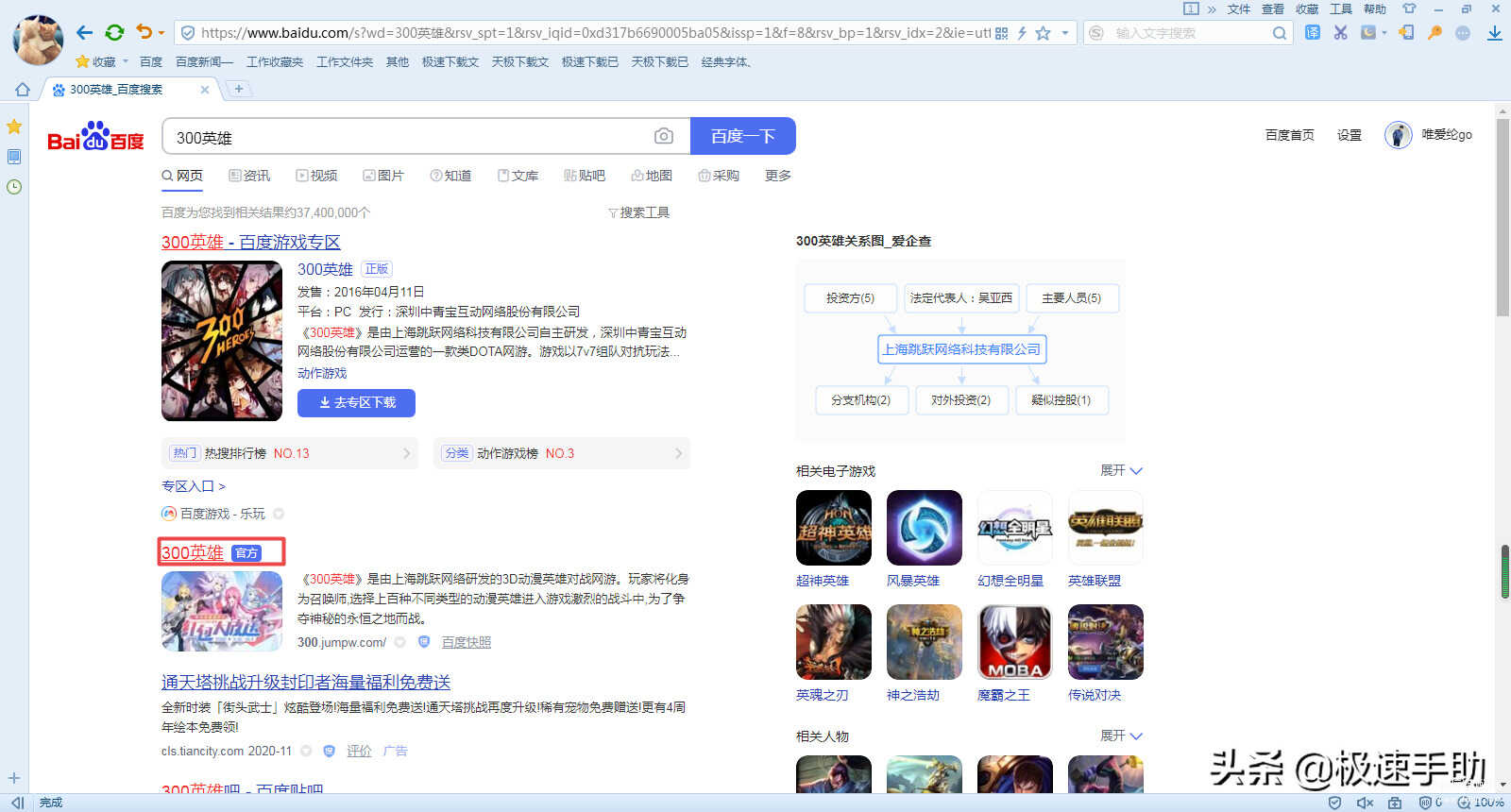
Task: Click the QR code icon in address bar
Action: point(1002,33)
